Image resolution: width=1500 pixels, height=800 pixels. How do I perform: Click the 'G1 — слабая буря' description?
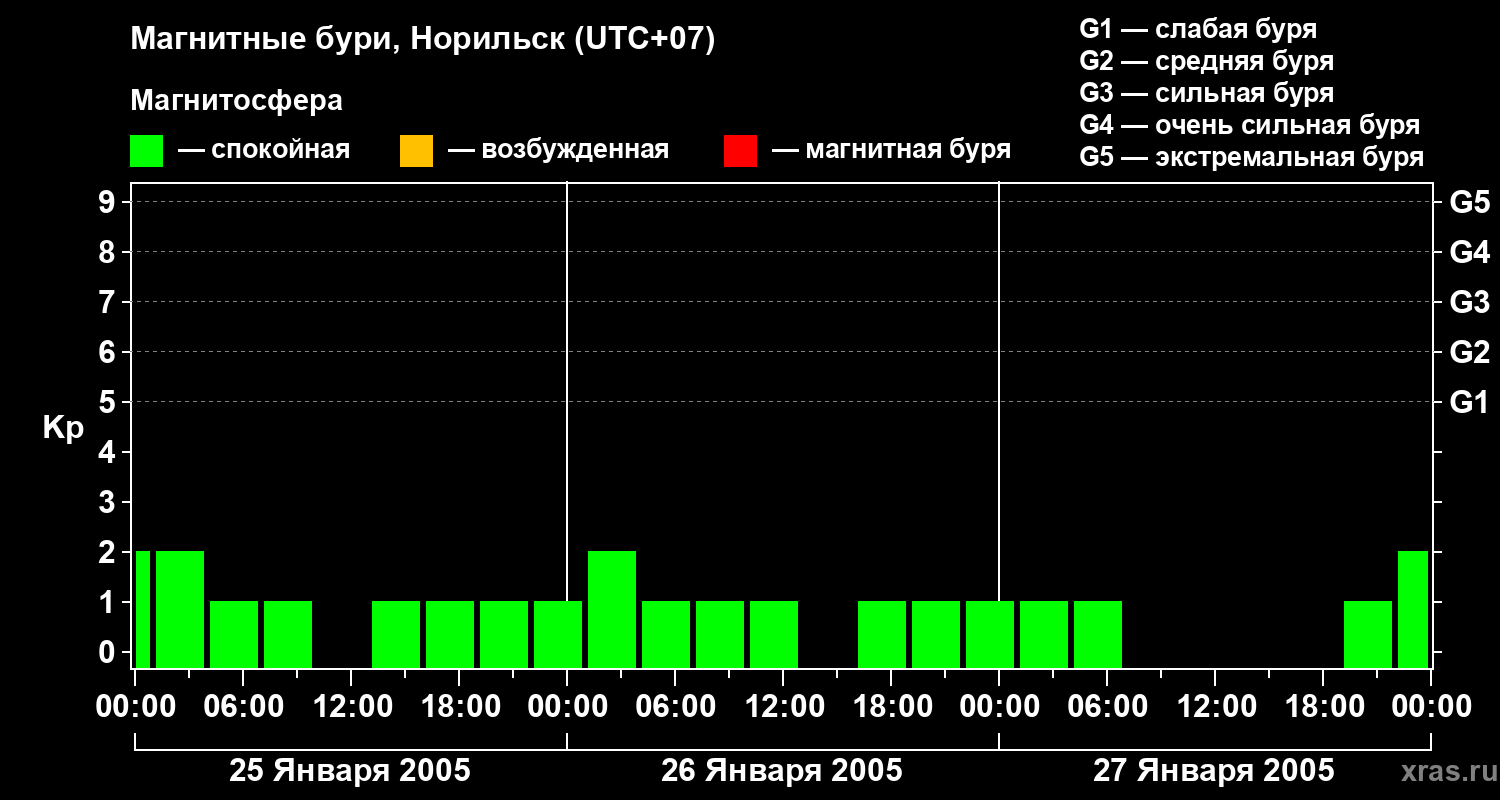pos(1198,29)
